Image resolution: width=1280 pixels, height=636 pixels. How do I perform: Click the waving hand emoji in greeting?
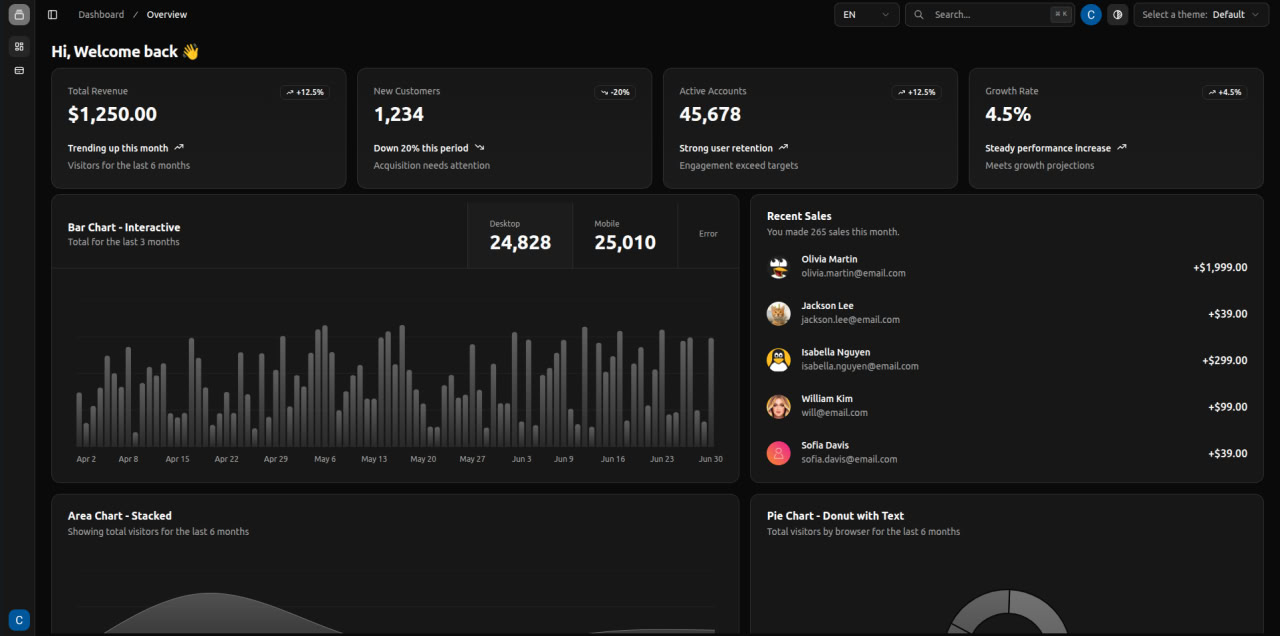coord(191,51)
